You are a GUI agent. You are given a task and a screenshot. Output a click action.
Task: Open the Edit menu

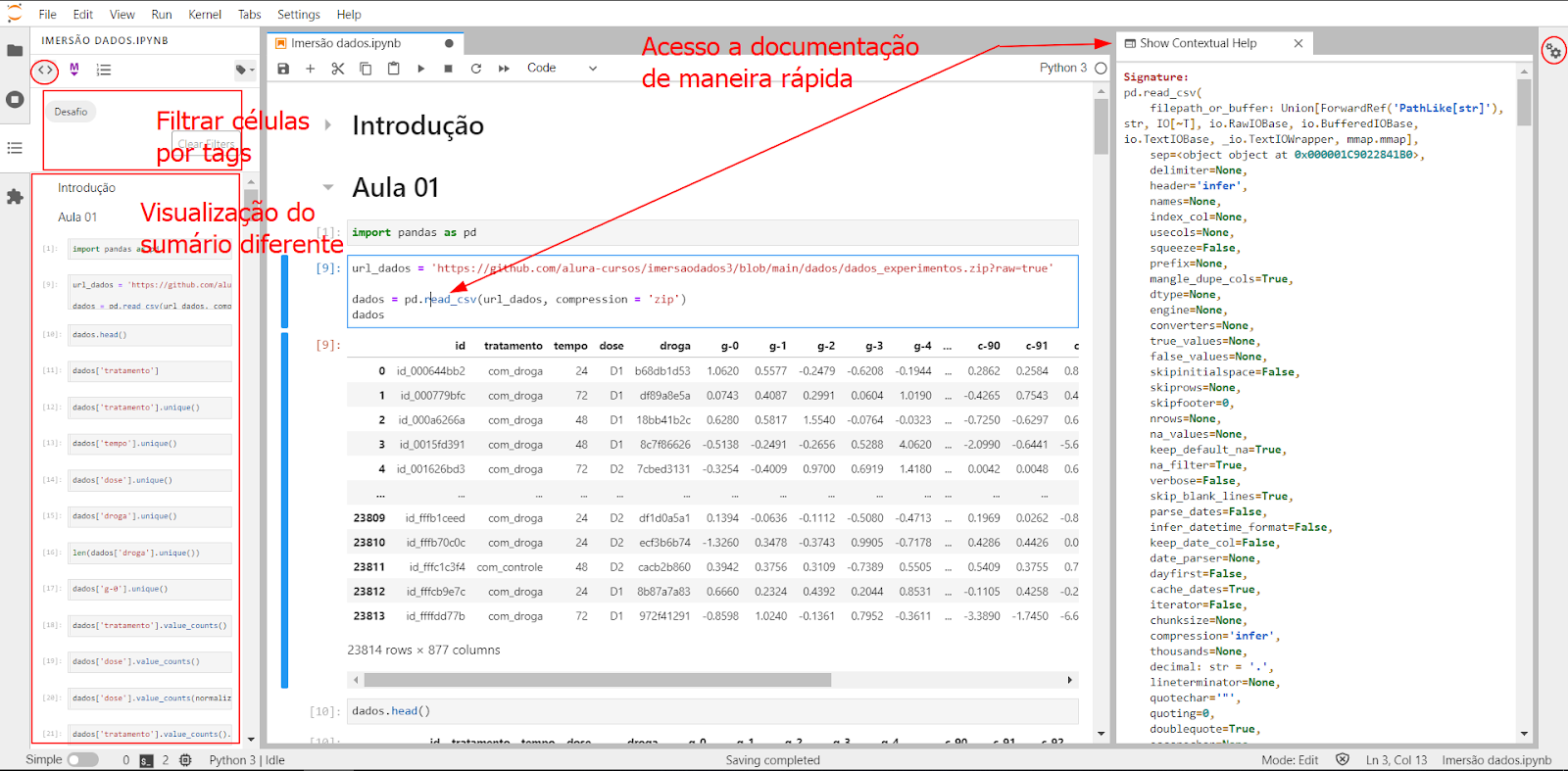point(83,15)
